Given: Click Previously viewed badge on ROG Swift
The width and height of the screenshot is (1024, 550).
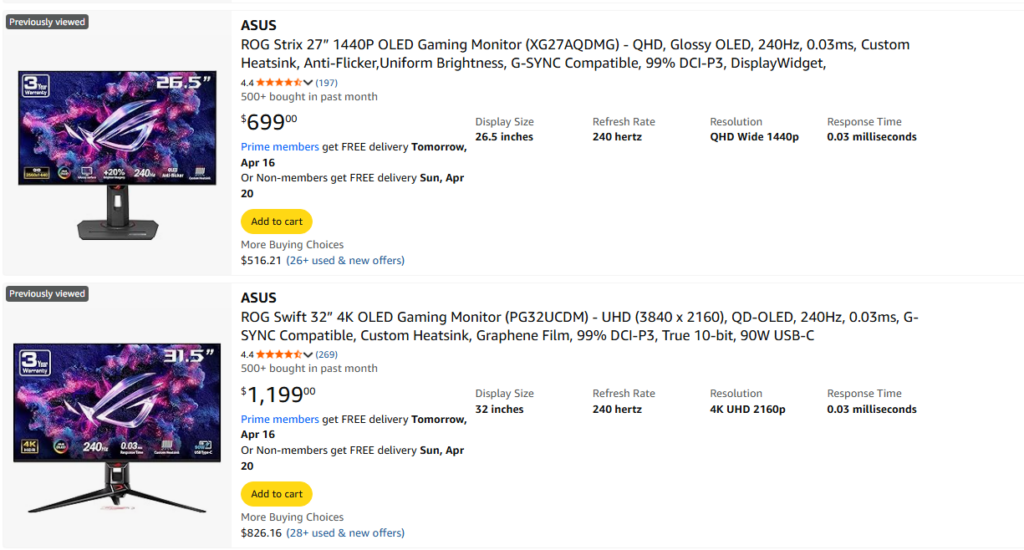Looking at the screenshot, I should pos(47,293).
